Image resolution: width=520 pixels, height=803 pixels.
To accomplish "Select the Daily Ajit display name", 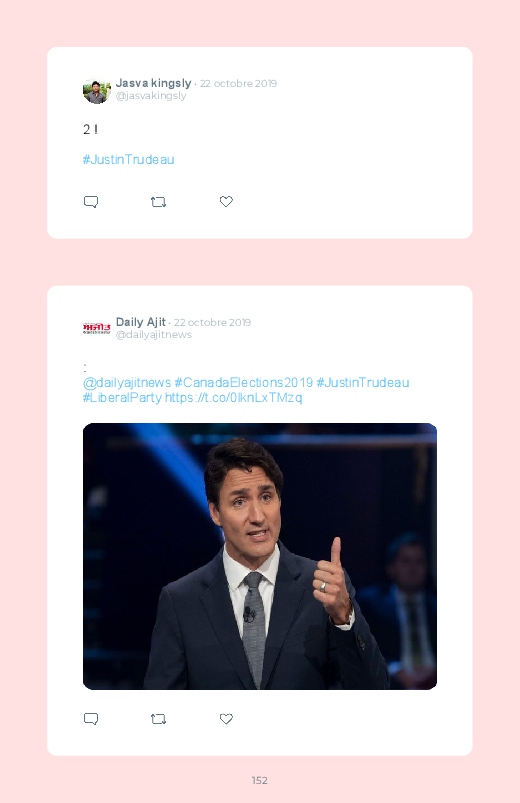I will 140,322.
